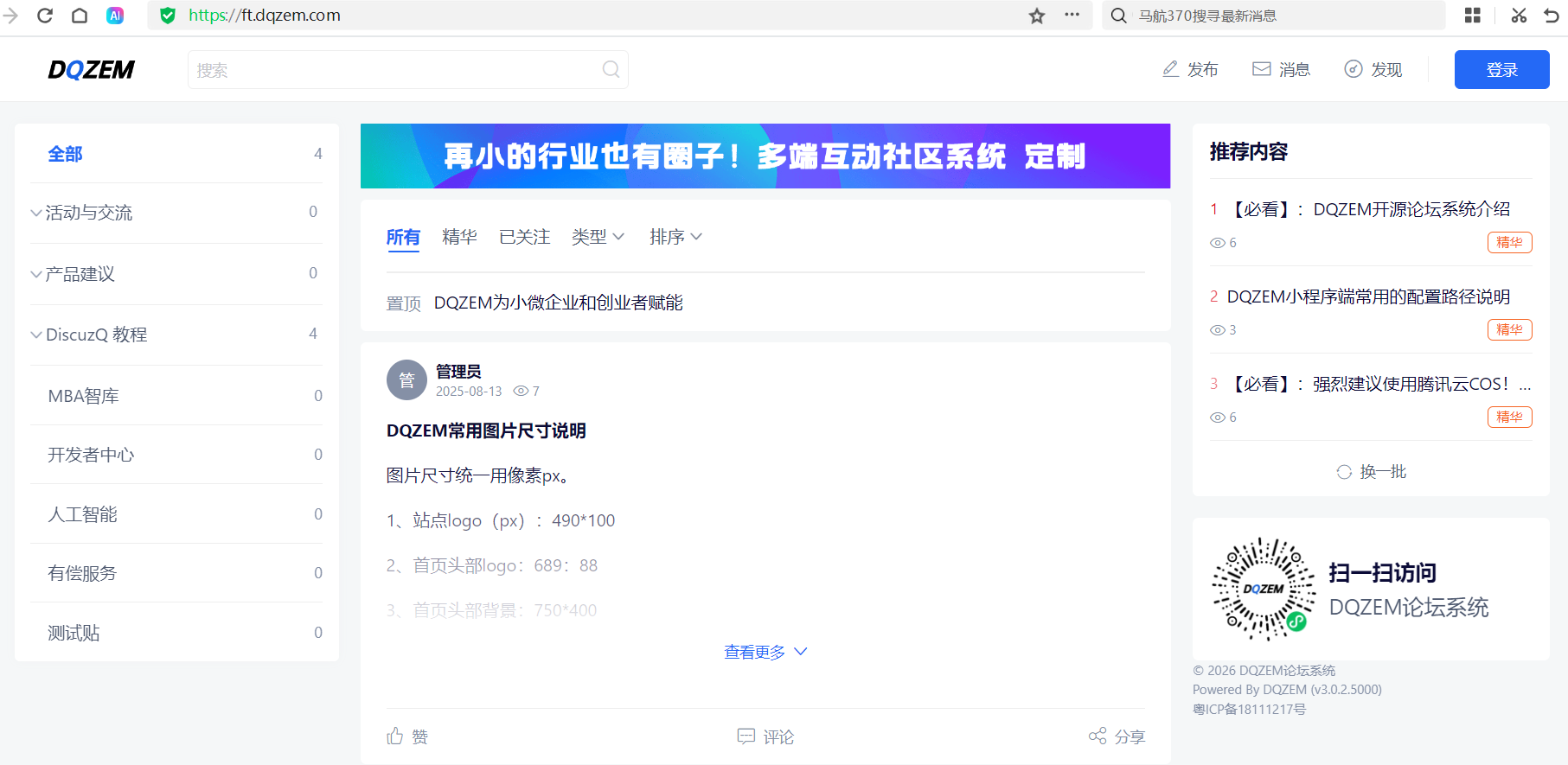Open the 排序 sort dropdown
This screenshot has height=765, width=1568.
coord(675,237)
